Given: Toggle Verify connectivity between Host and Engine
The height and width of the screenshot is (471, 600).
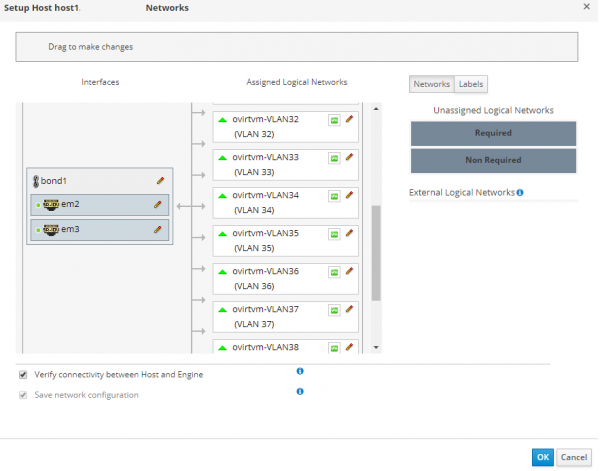Looking at the screenshot, I should [23, 375].
